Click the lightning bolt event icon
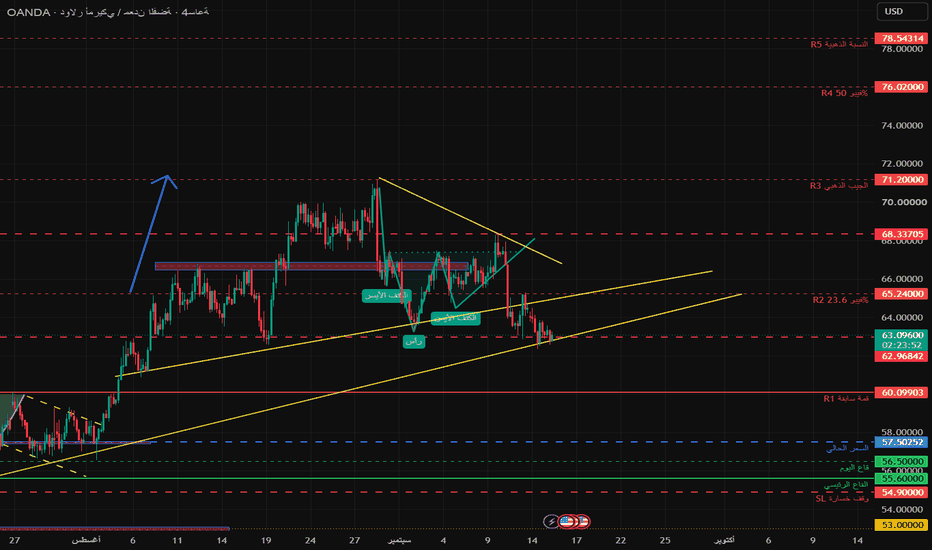This screenshot has width=932, height=550. pyautogui.click(x=551, y=521)
